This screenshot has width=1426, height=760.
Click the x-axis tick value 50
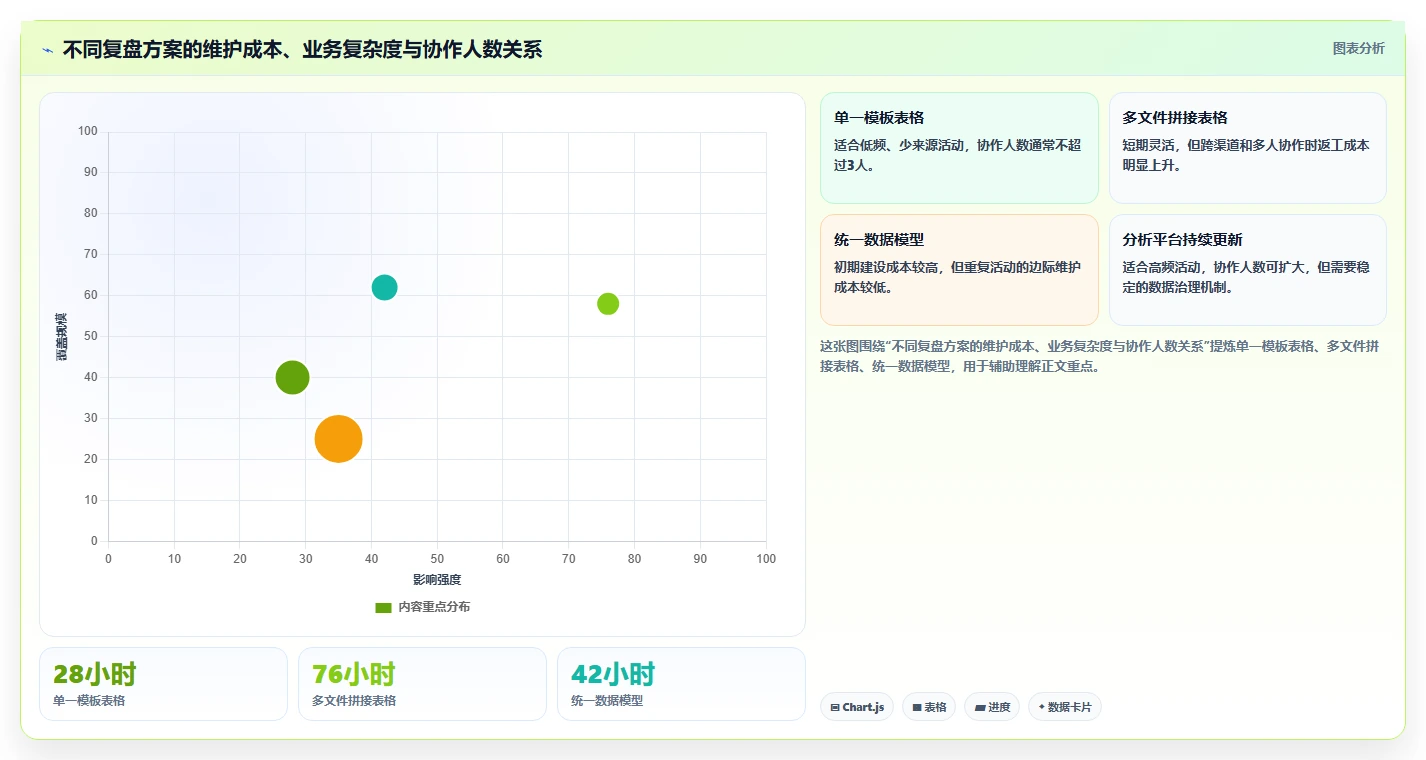tap(437, 559)
